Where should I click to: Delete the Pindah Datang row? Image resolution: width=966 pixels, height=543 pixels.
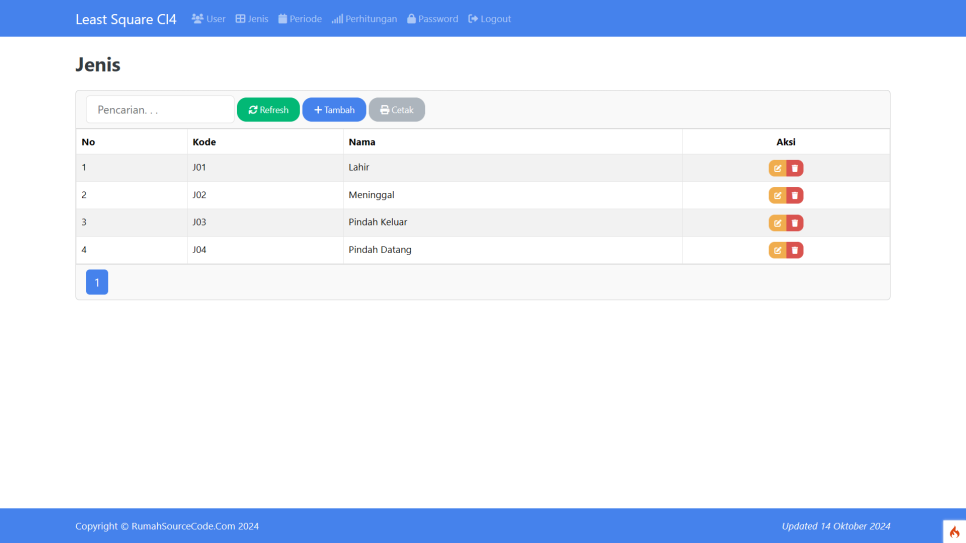coord(795,250)
